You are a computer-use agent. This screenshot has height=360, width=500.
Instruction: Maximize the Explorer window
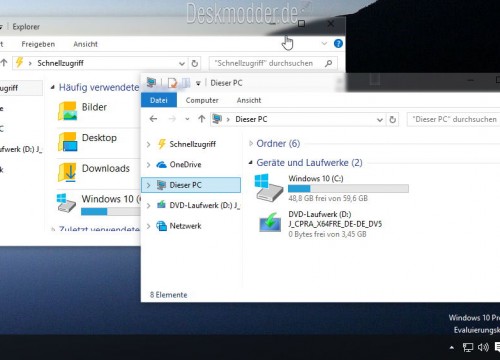[301, 23]
